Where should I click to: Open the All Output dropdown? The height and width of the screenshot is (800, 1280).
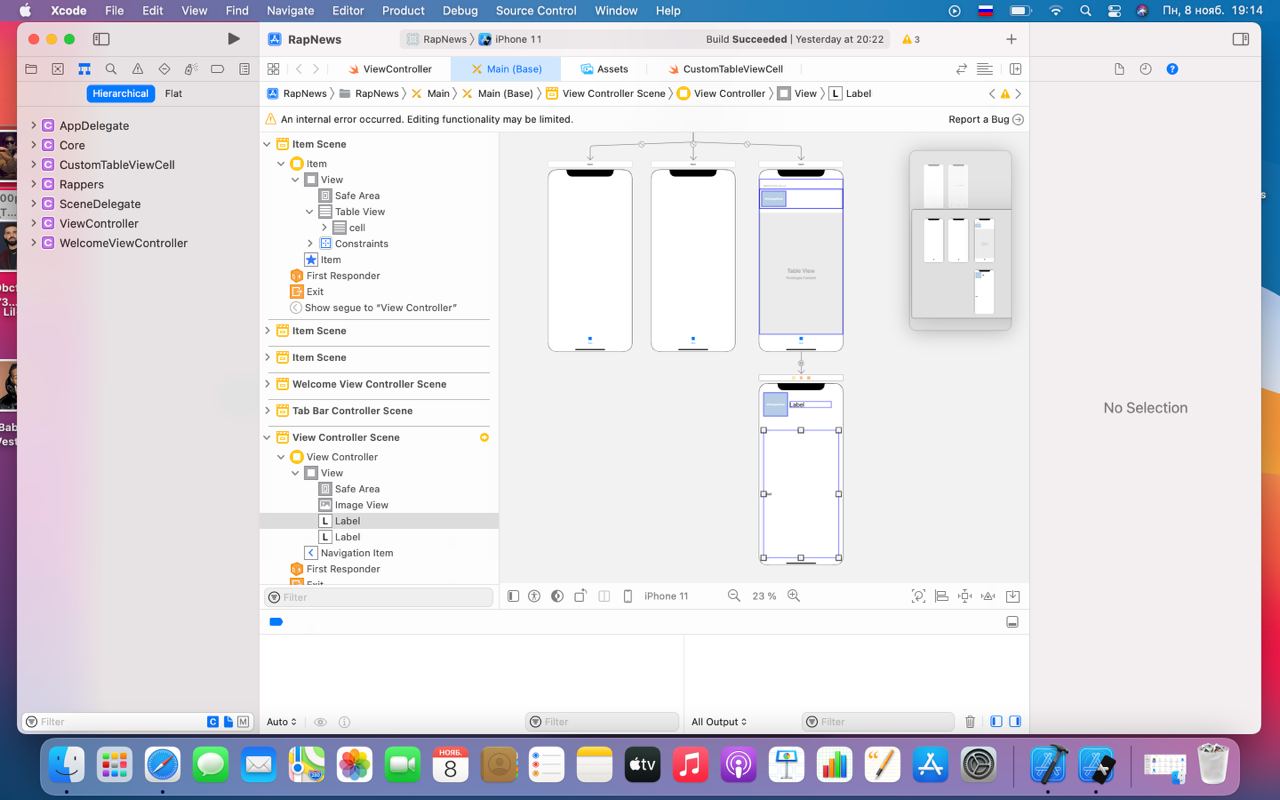pos(719,722)
